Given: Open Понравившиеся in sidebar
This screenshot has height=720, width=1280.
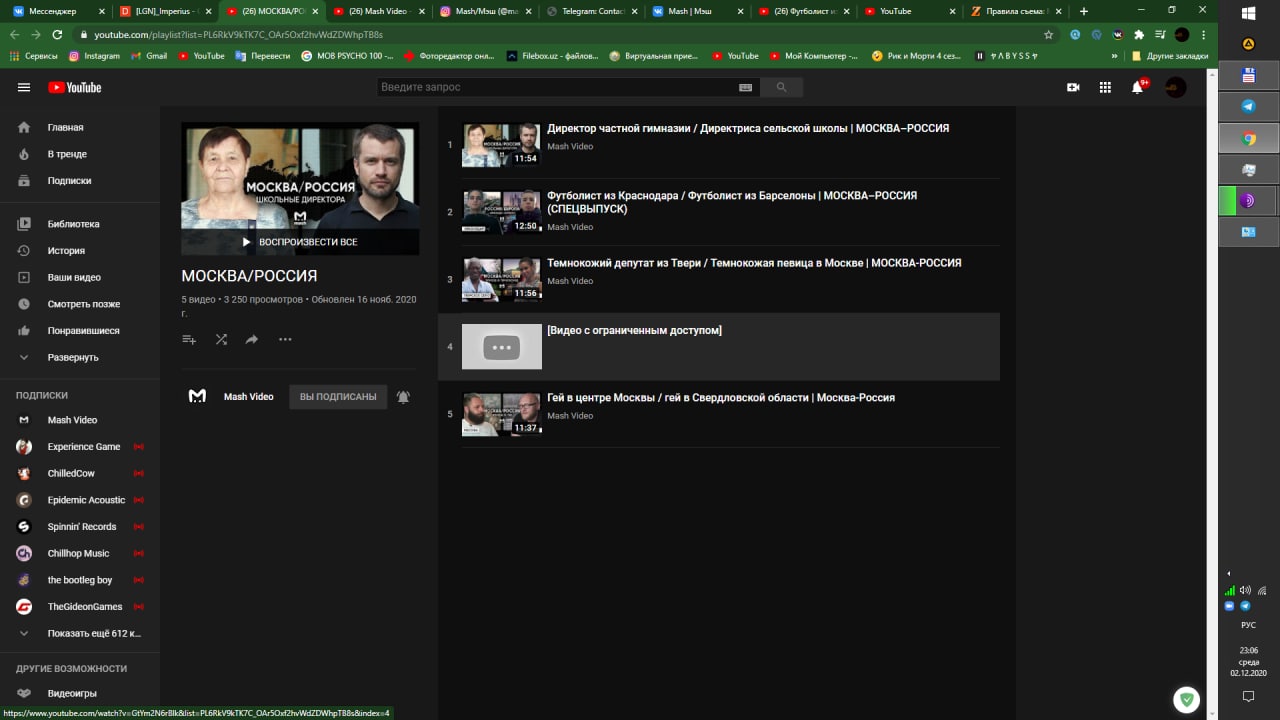Looking at the screenshot, I should [x=80, y=331].
